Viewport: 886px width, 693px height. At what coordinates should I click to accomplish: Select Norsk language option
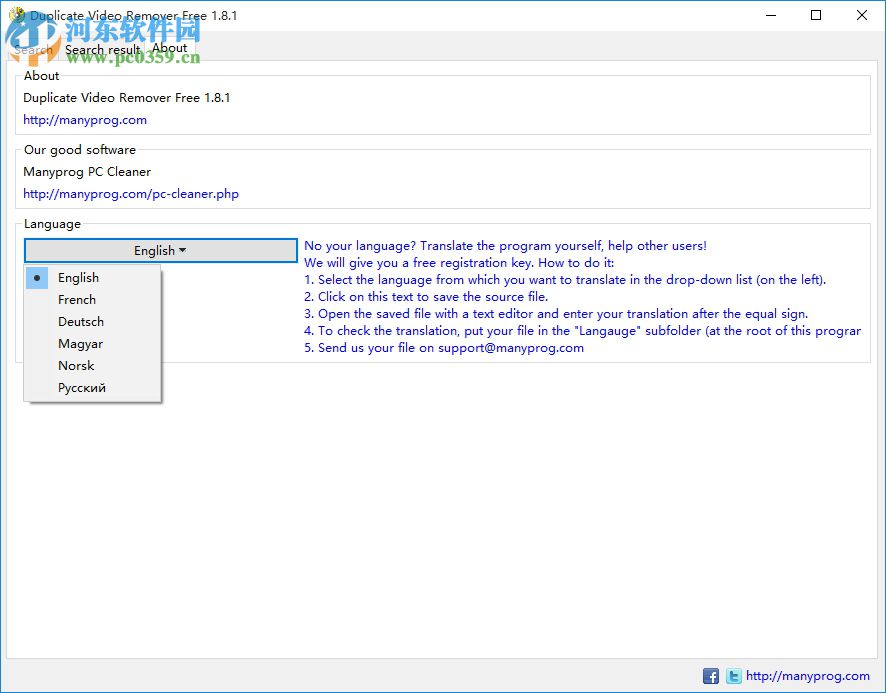76,365
